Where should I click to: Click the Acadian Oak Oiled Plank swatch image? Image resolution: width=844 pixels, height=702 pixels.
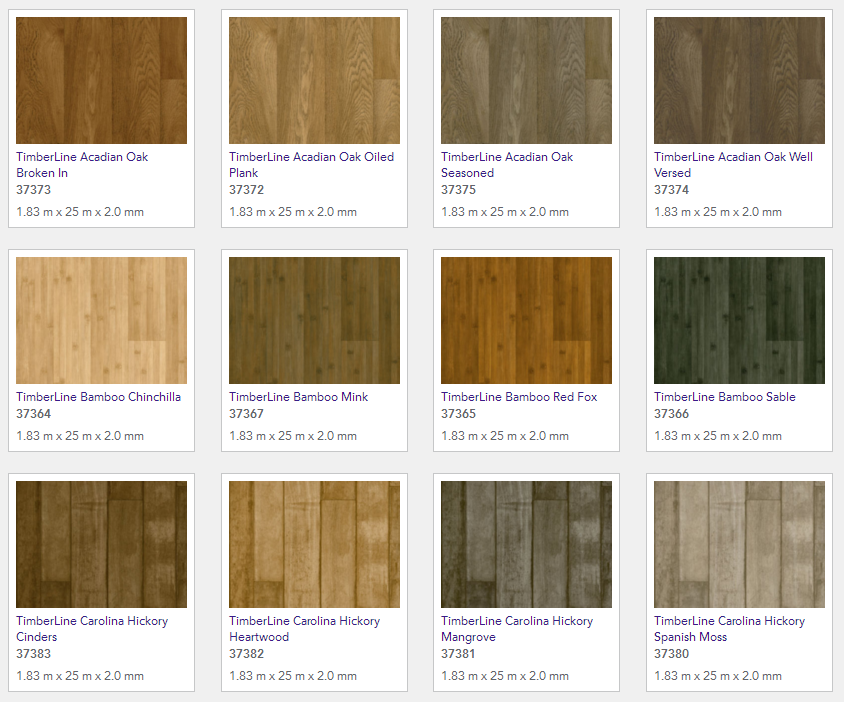(314, 80)
